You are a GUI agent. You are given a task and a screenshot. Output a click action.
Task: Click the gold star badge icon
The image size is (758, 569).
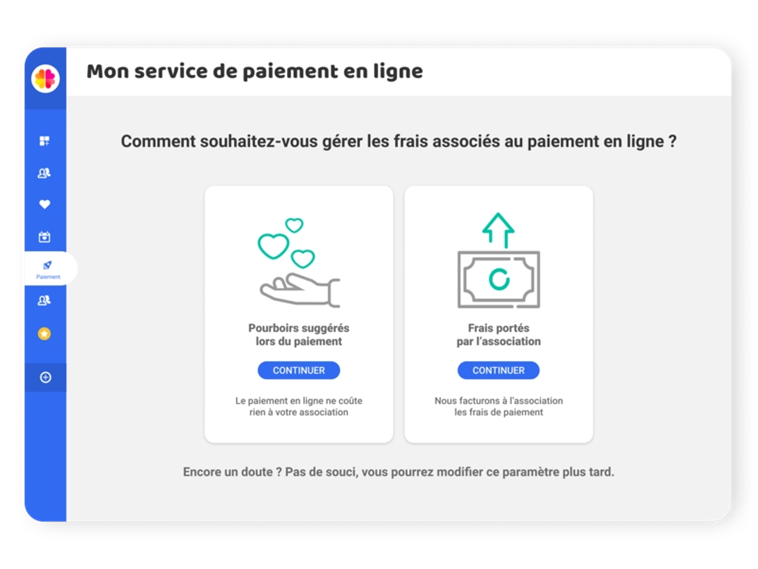click(45, 334)
